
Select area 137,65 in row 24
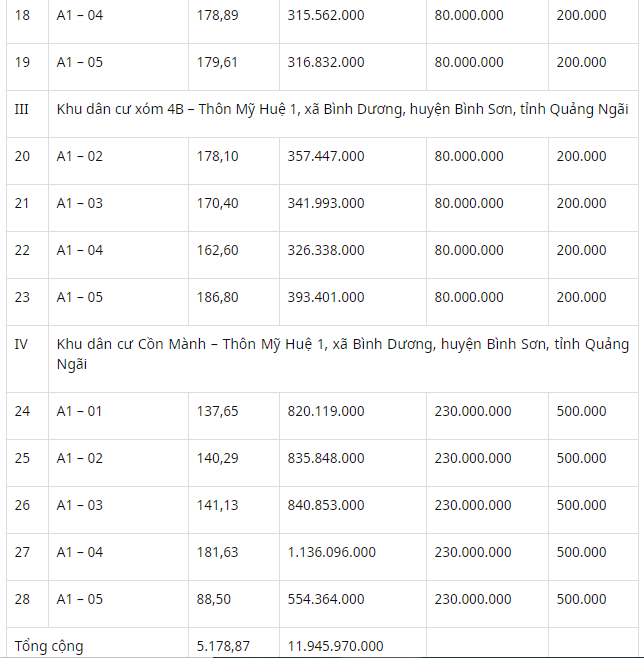click(x=217, y=411)
